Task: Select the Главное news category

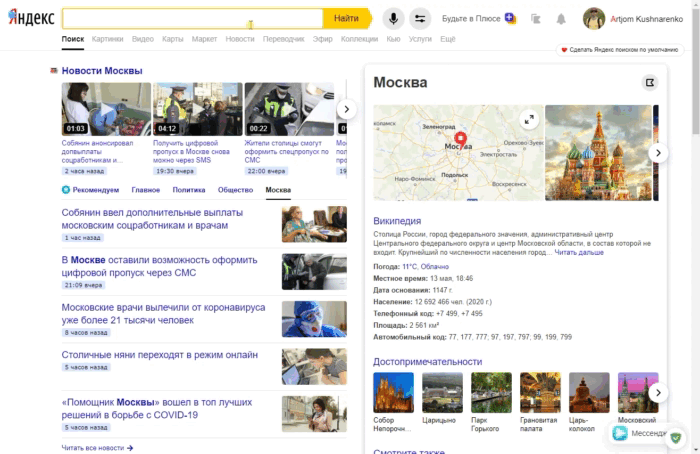Action: pyautogui.click(x=146, y=190)
